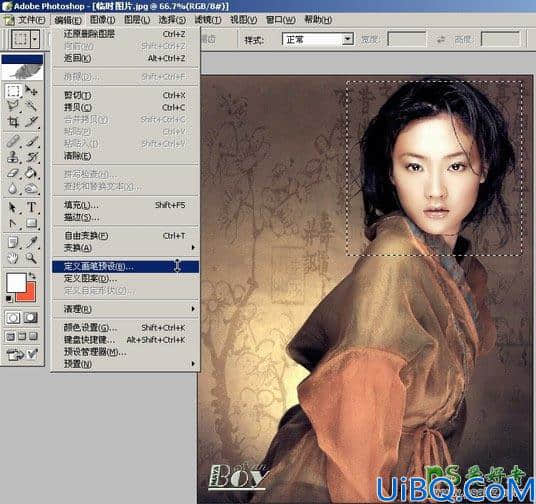536x504 pixels.
Task: Select the Clone Stamp tool
Action: tap(13, 157)
